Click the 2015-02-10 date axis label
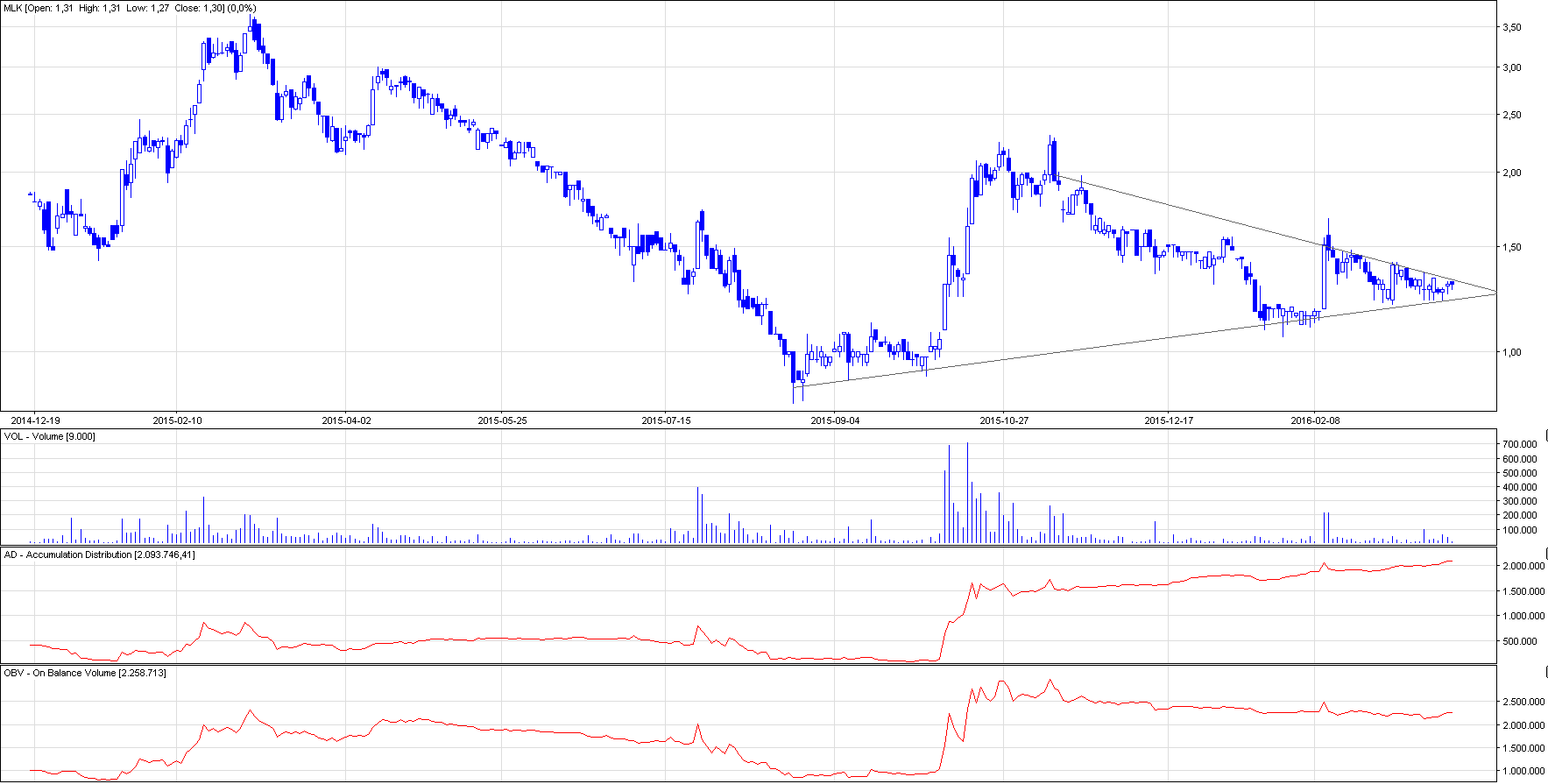 pyautogui.click(x=177, y=420)
